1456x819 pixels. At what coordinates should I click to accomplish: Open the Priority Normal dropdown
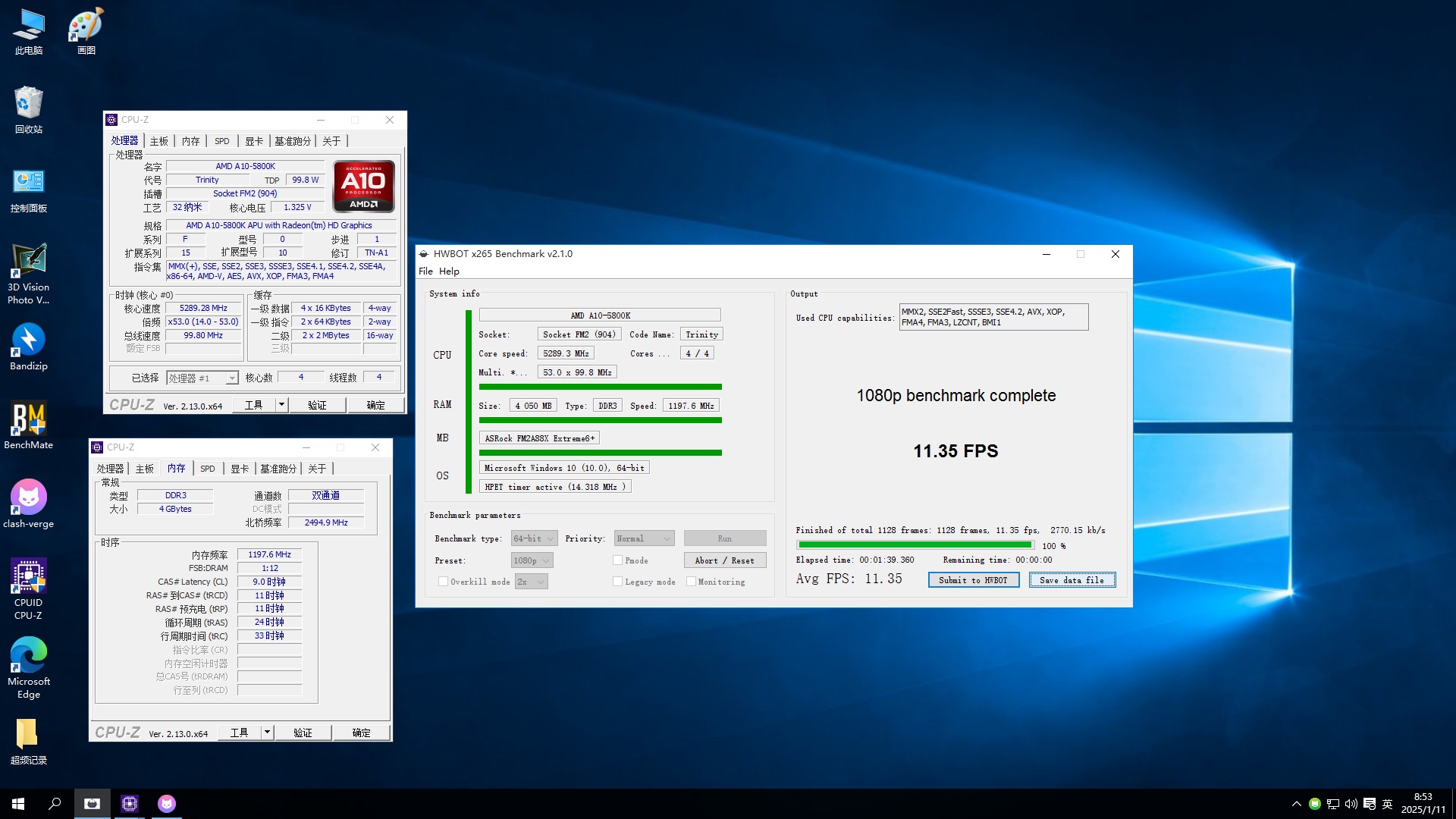pos(644,538)
